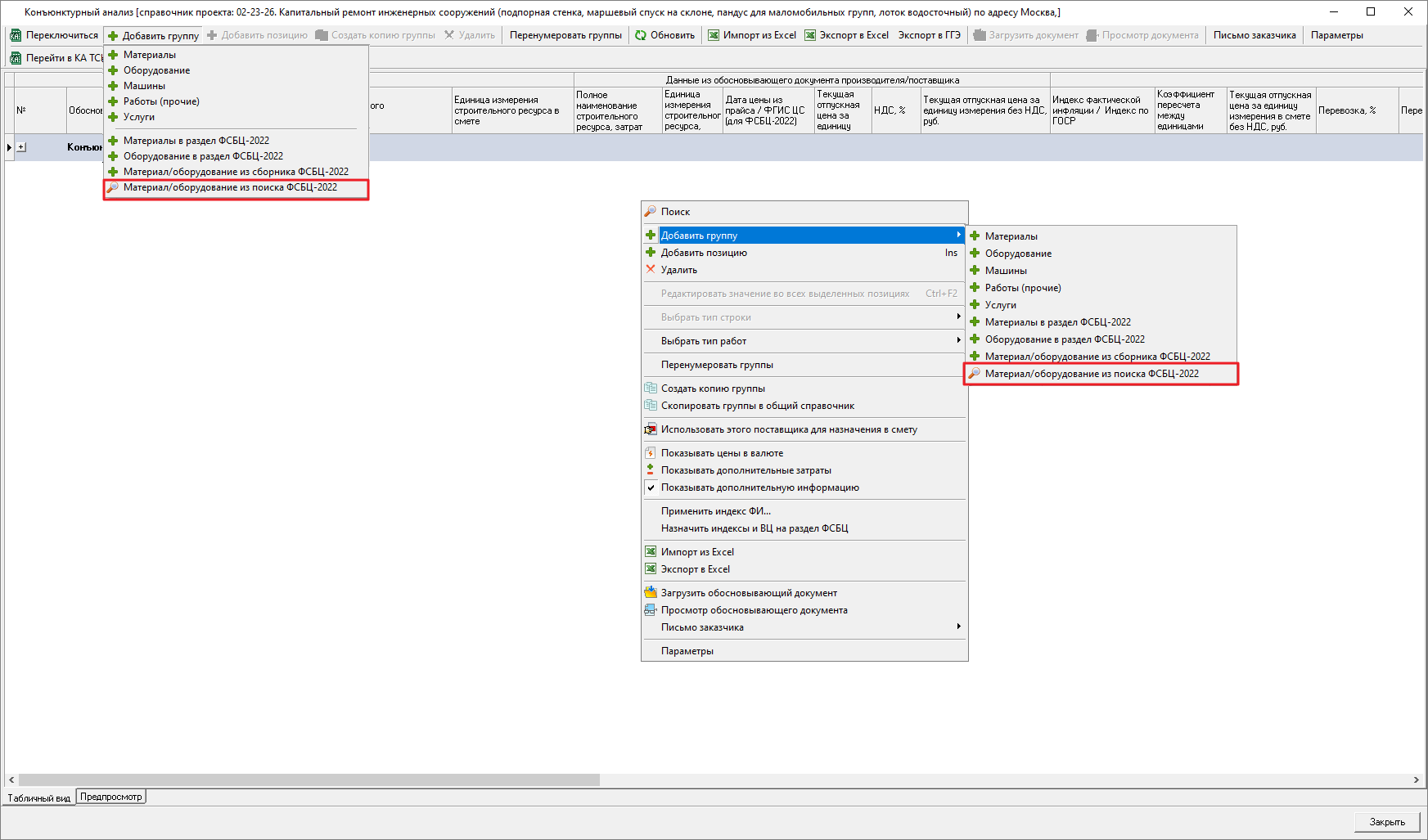Click Перенумеровать группы in the toolbar
This screenshot has width=1428, height=840.
pos(565,35)
